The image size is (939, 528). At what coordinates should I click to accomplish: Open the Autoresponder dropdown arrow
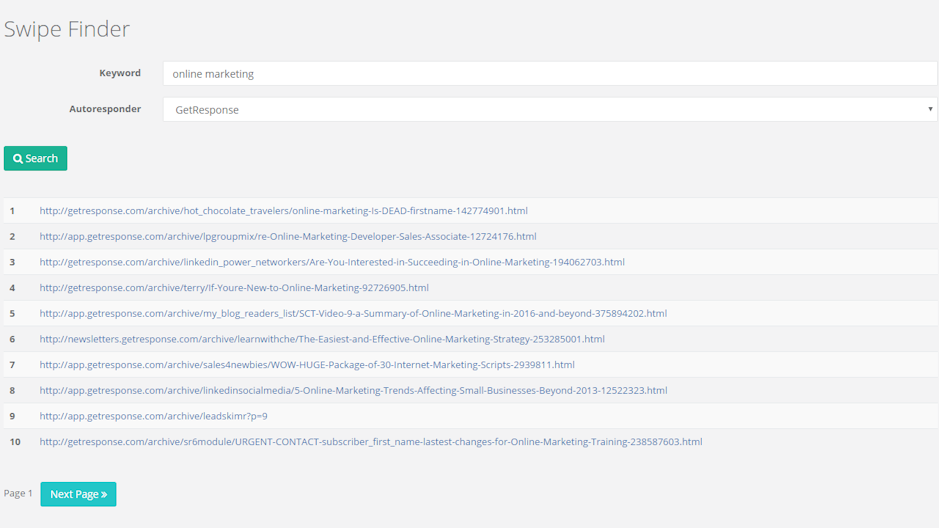(x=929, y=109)
